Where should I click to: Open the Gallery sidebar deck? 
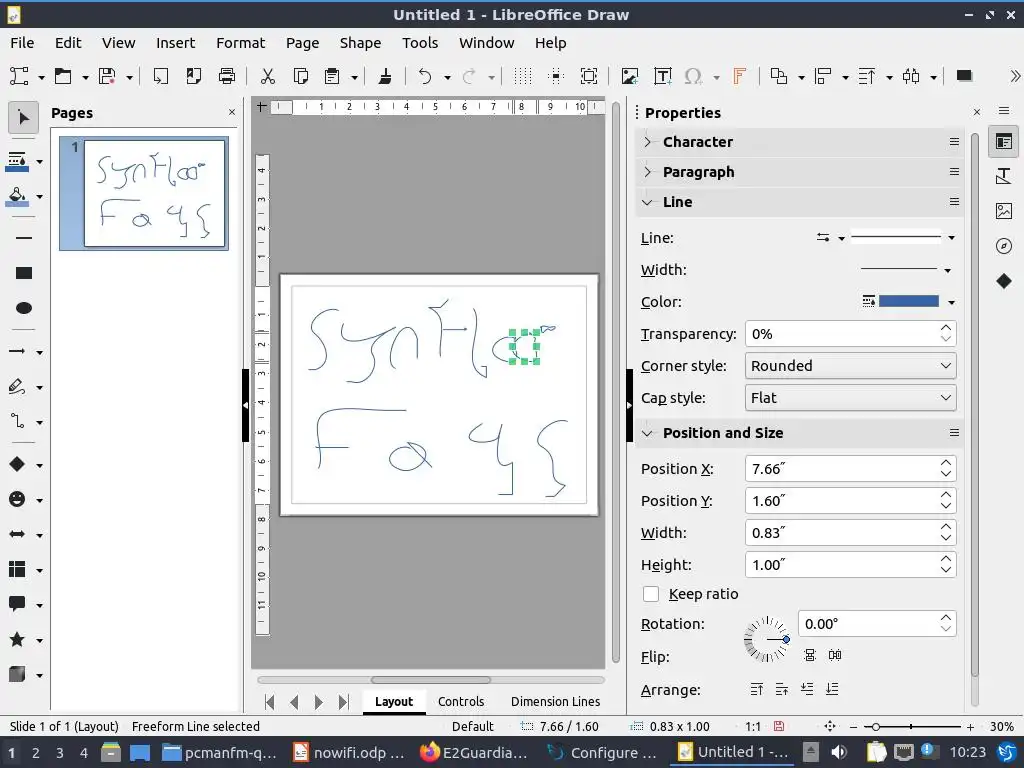point(1004,211)
